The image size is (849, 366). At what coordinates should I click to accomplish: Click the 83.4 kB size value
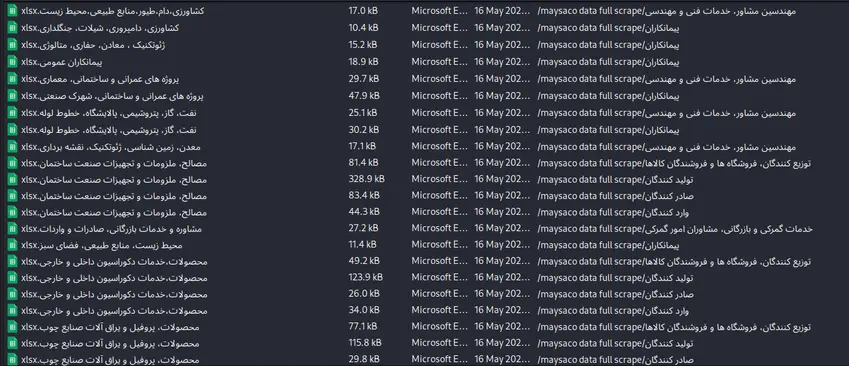click(364, 195)
